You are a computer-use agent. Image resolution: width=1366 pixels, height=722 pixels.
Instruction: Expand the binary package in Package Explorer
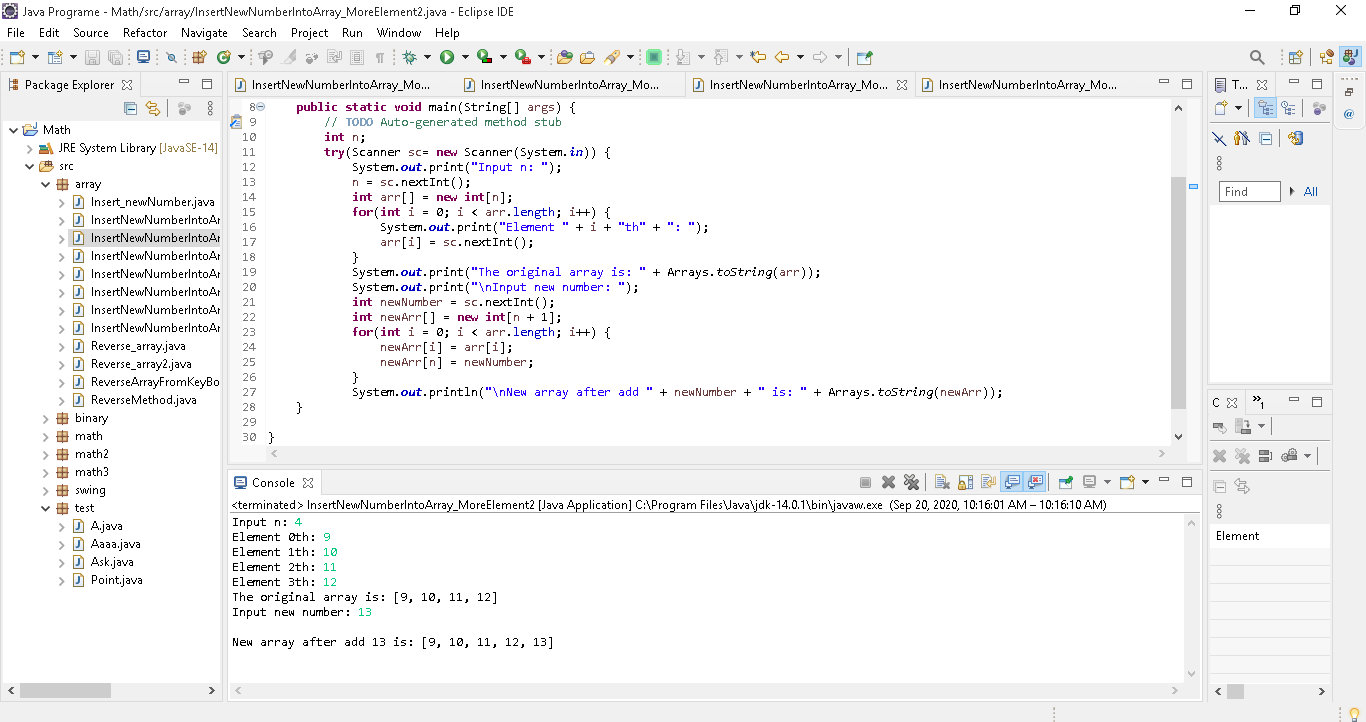[x=44, y=417]
